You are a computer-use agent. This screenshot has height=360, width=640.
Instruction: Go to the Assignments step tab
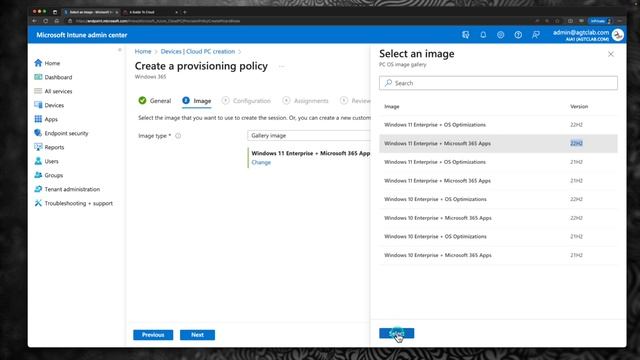[x=305, y=101]
